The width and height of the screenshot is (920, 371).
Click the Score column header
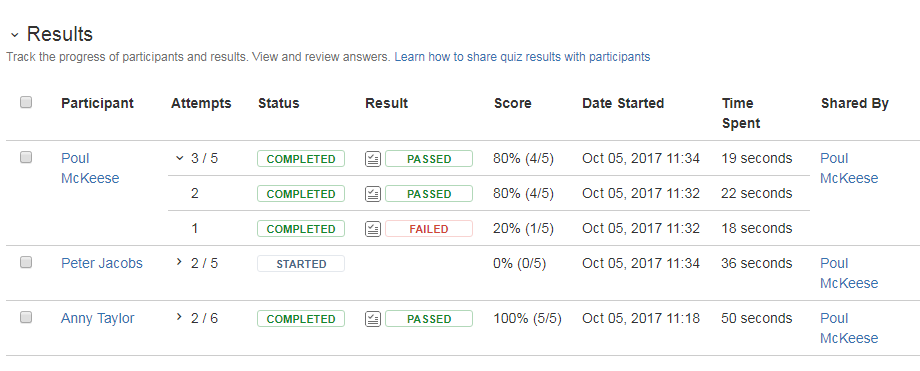(x=513, y=103)
